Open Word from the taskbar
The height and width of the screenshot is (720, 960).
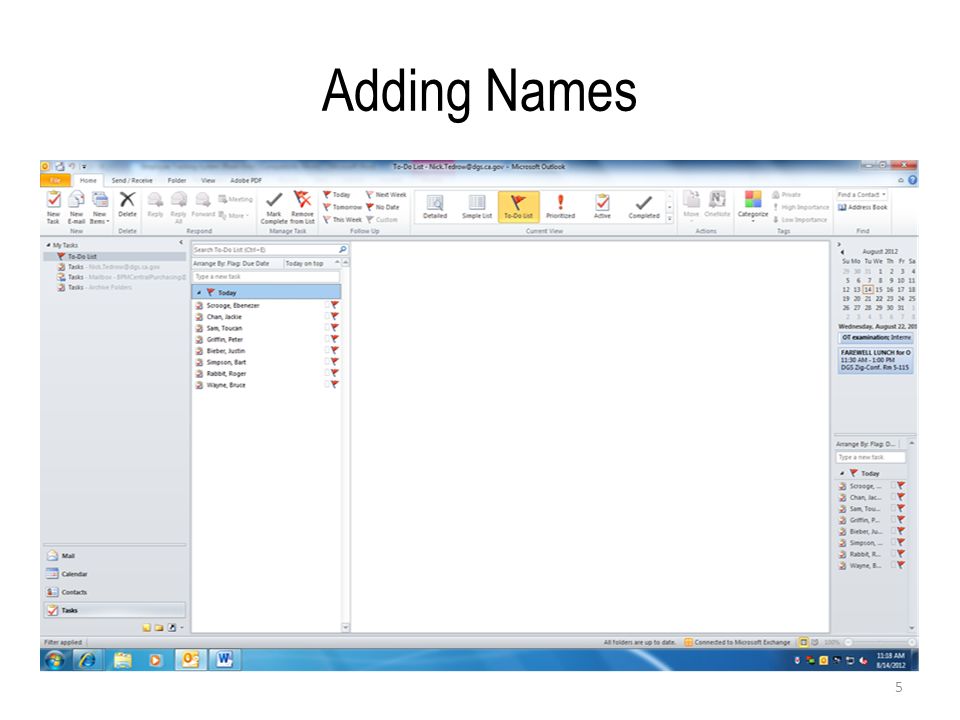coord(224,659)
